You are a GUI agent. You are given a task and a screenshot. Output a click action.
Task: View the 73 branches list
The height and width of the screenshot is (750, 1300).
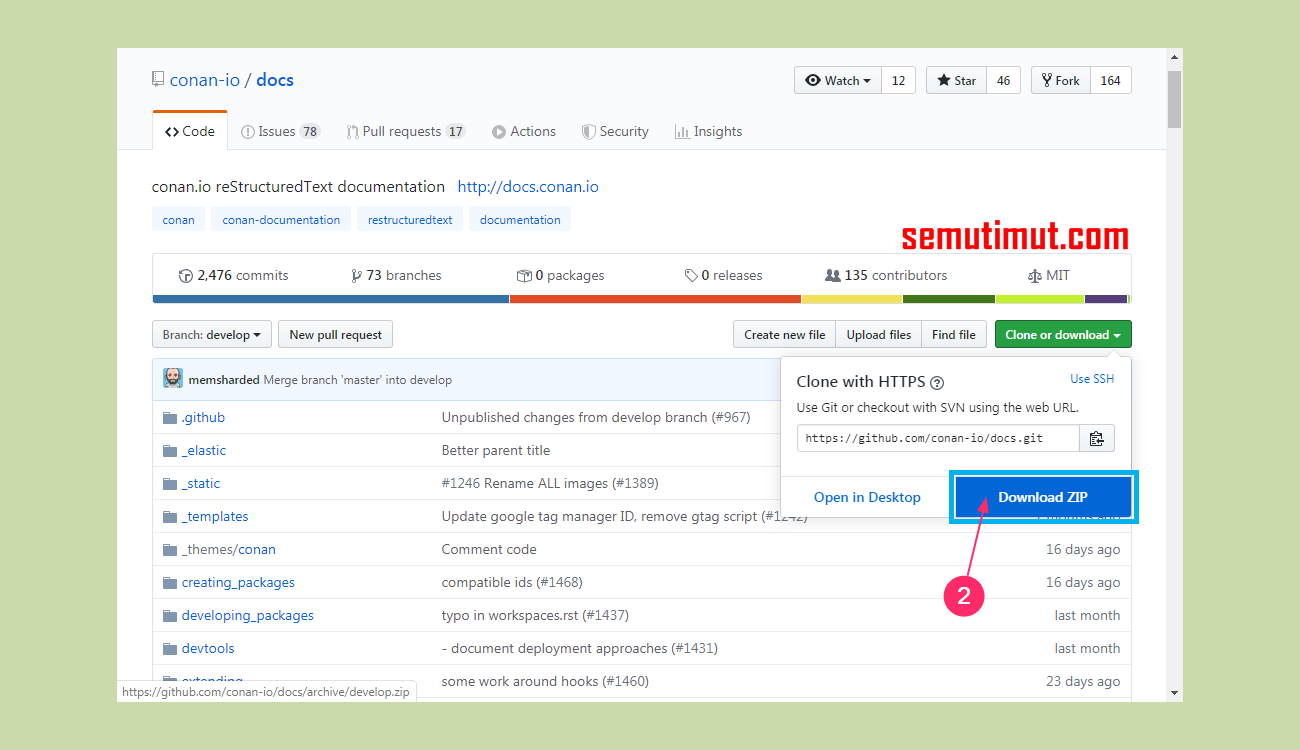tap(396, 275)
